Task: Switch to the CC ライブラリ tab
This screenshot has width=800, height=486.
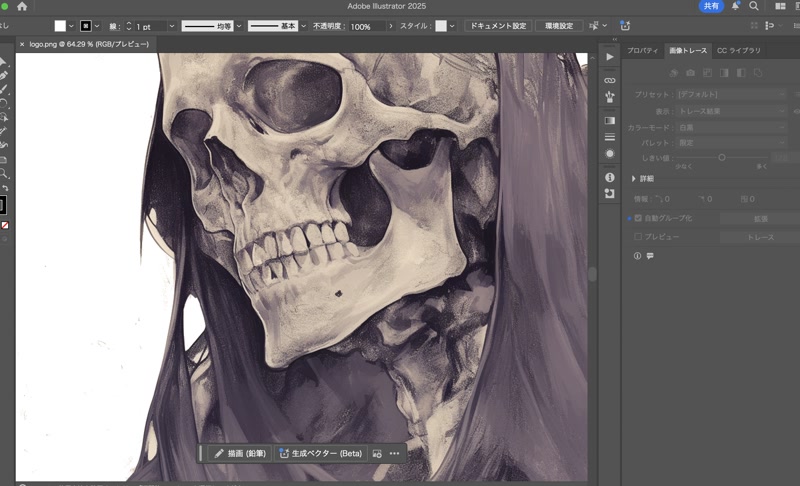Action: click(x=738, y=50)
